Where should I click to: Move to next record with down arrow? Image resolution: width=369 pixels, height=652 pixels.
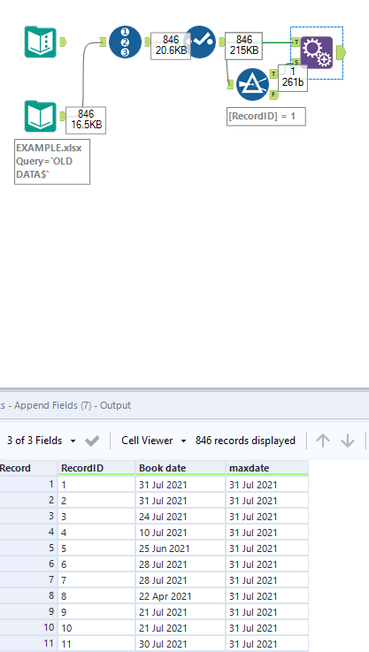point(348,441)
